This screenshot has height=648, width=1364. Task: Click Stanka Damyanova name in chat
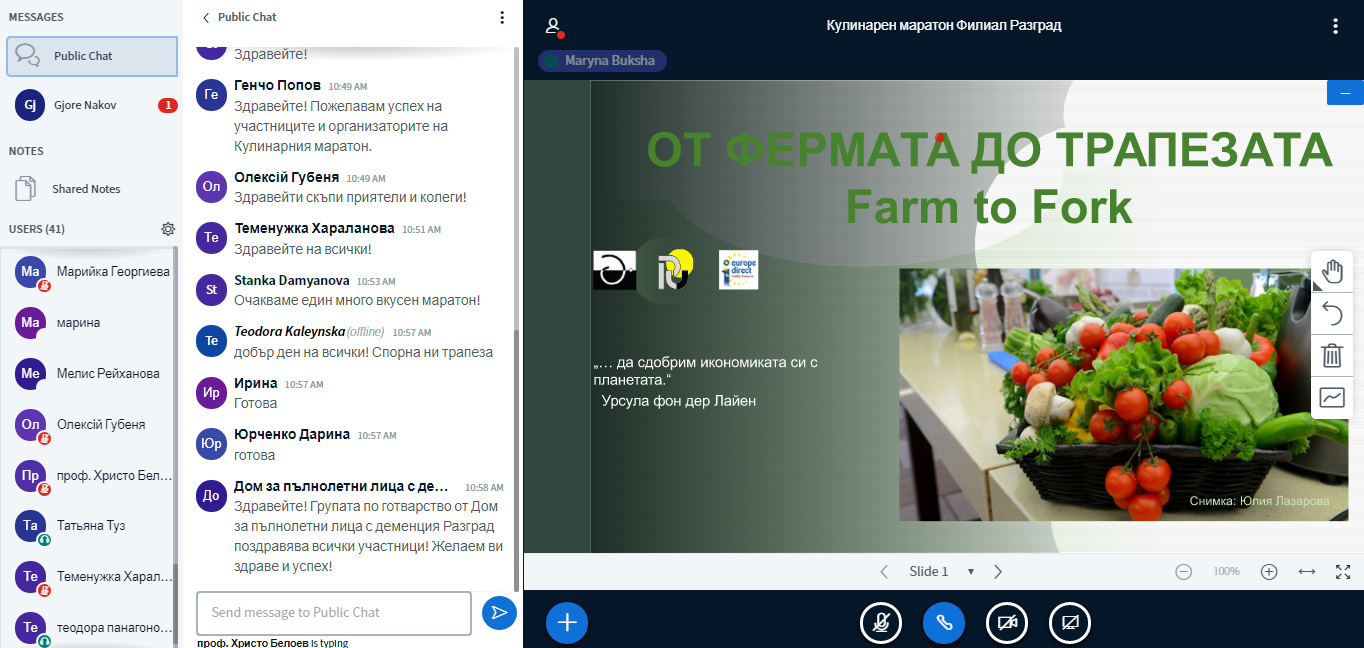(291, 281)
